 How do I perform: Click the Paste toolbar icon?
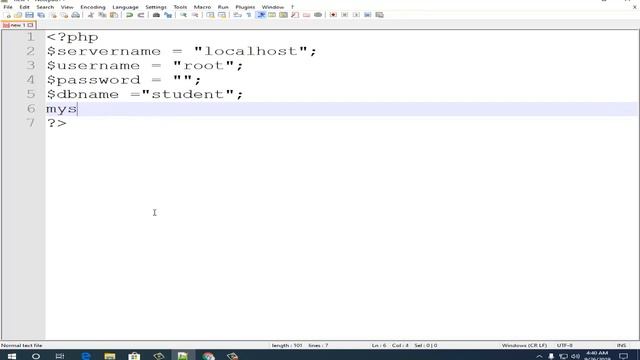pyautogui.click(x=114, y=15)
